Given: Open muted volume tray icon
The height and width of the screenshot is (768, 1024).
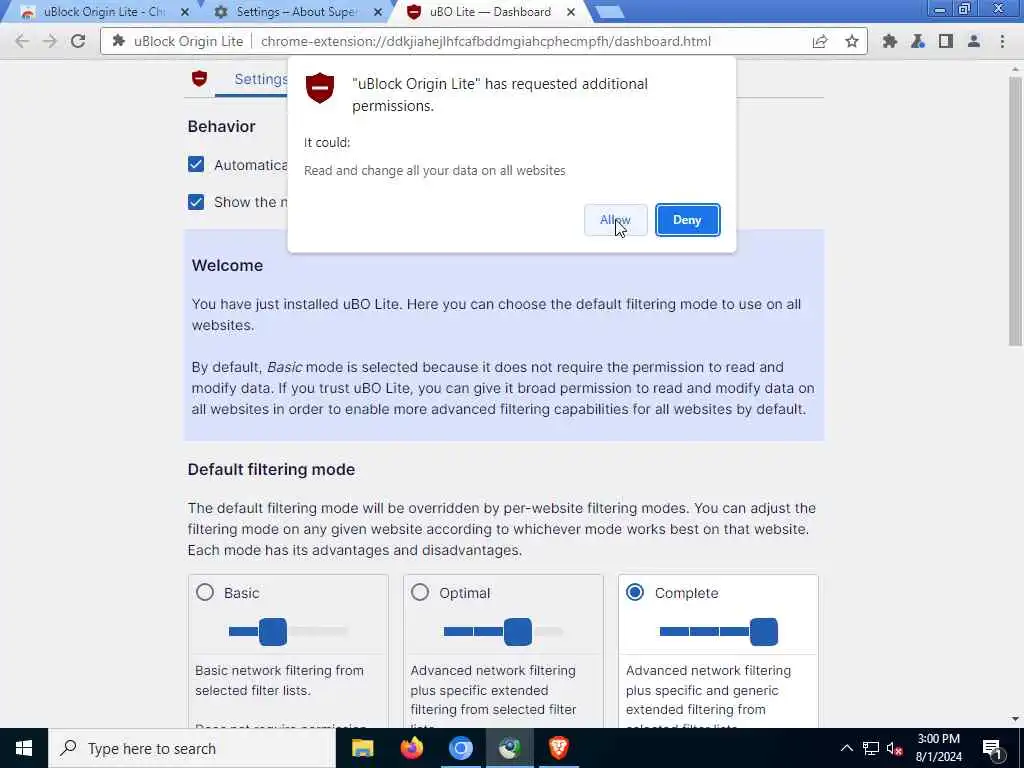Looking at the screenshot, I should point(894,748).
